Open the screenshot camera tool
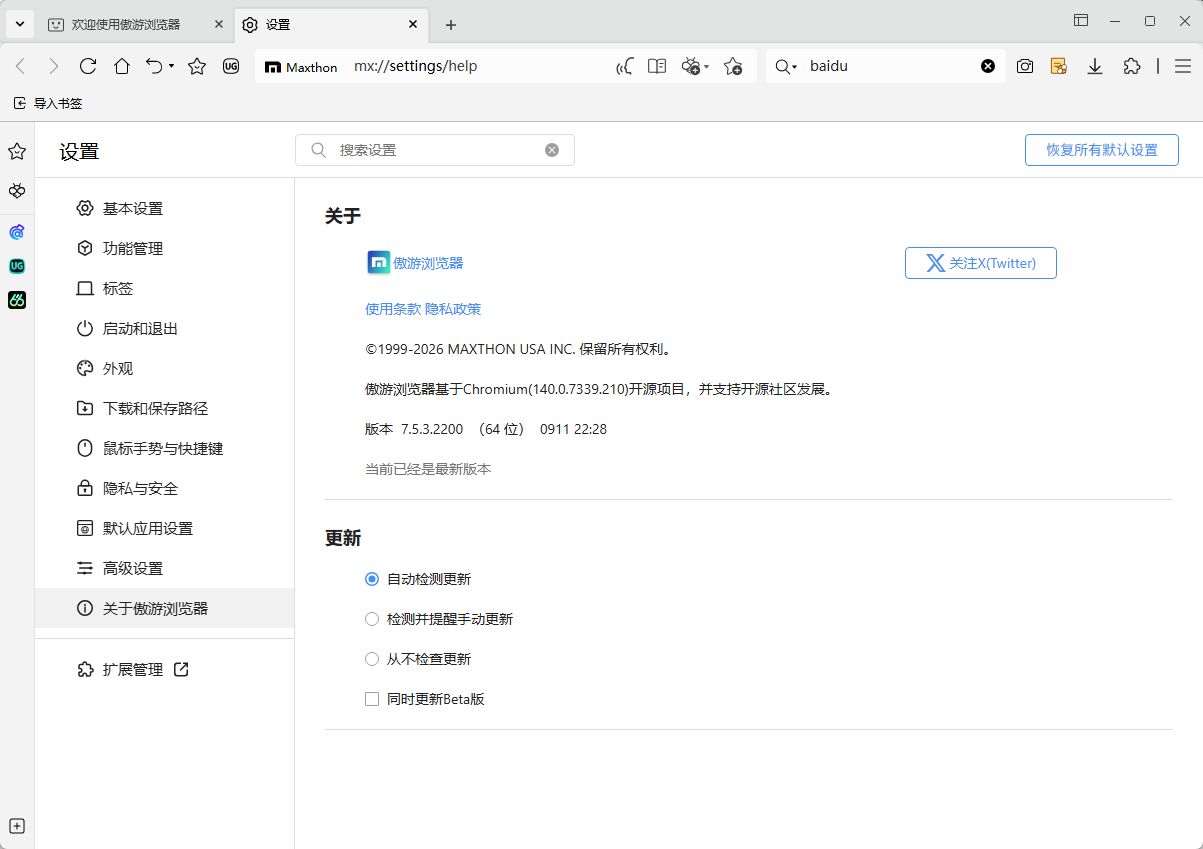The image size is (1203, 849). coord(1025,66)
